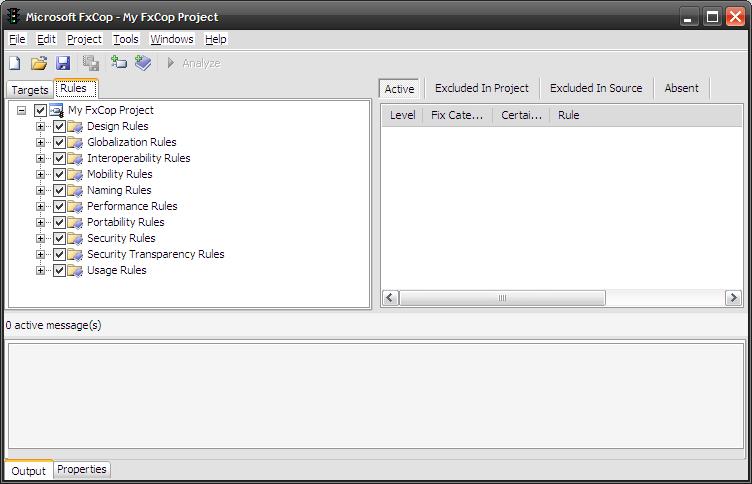
Task: Uncheck the Globalization Rules checkbox
Action: coord(59,142)
